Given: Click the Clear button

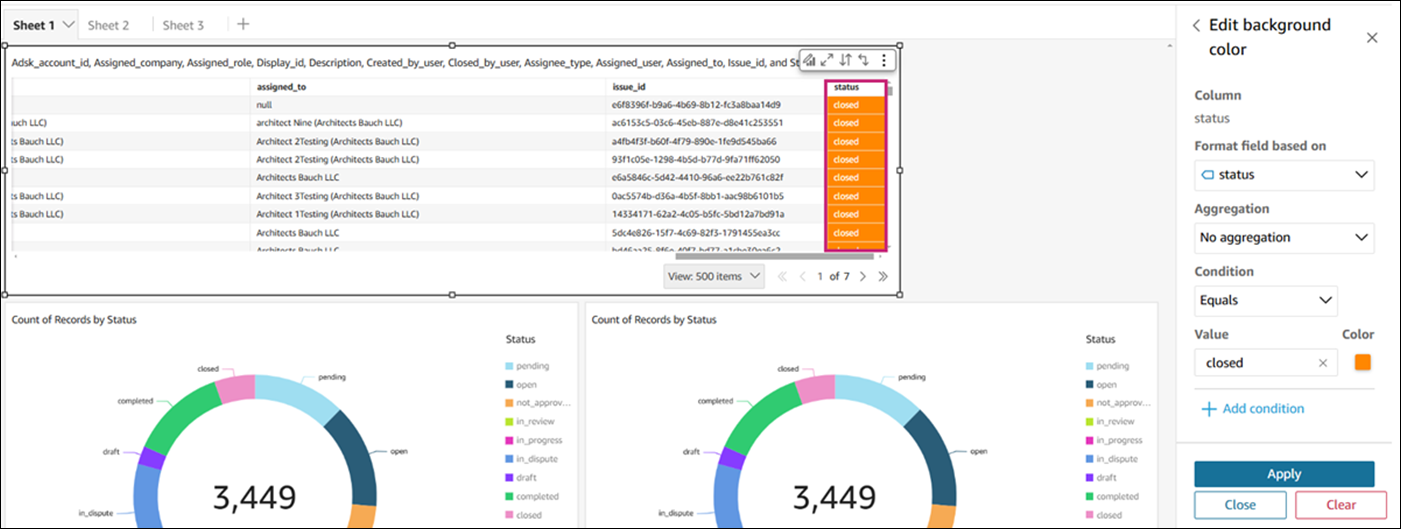Looking at the screenshot, I should pos(1341,505).
